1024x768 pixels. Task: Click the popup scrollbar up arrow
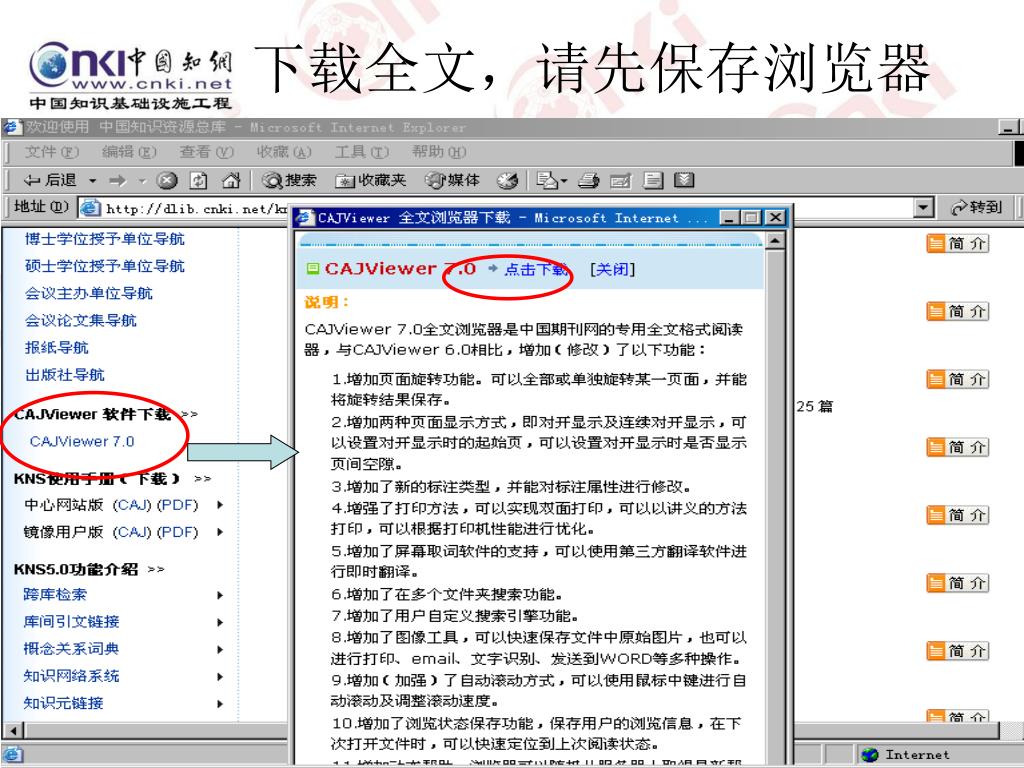coord(775,241)
